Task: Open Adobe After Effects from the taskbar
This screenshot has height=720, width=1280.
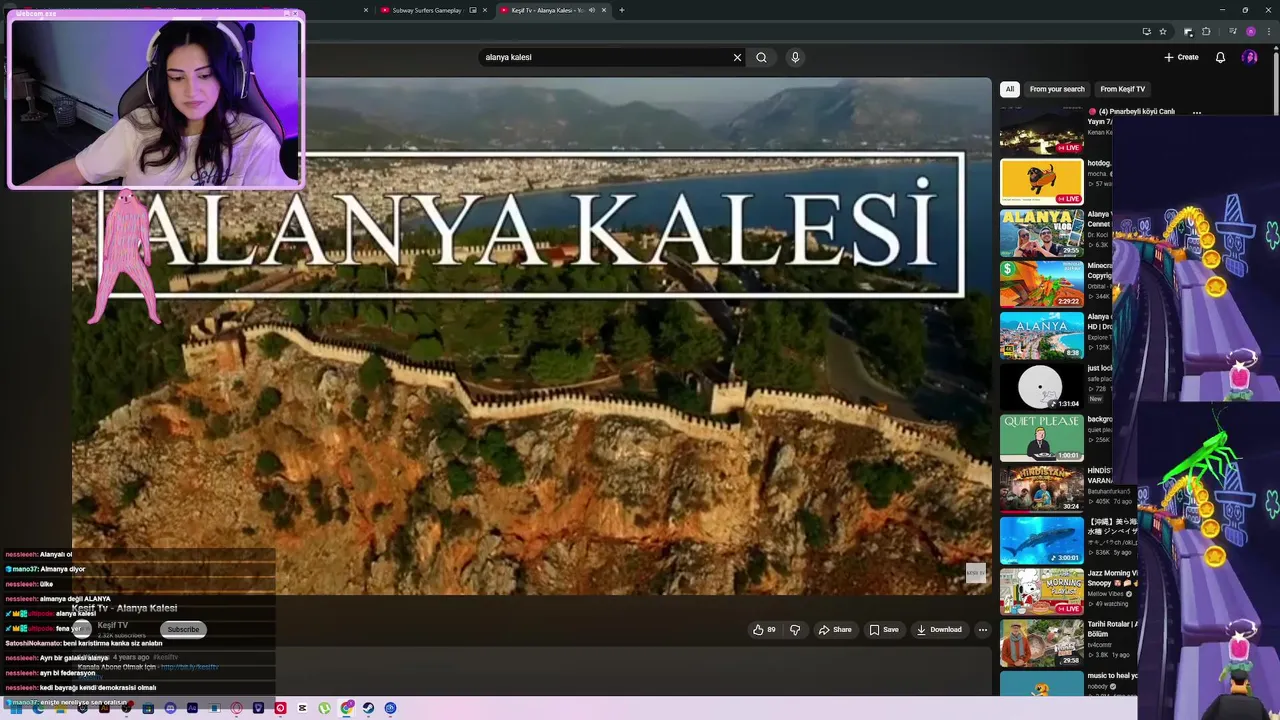Action: 192,708
